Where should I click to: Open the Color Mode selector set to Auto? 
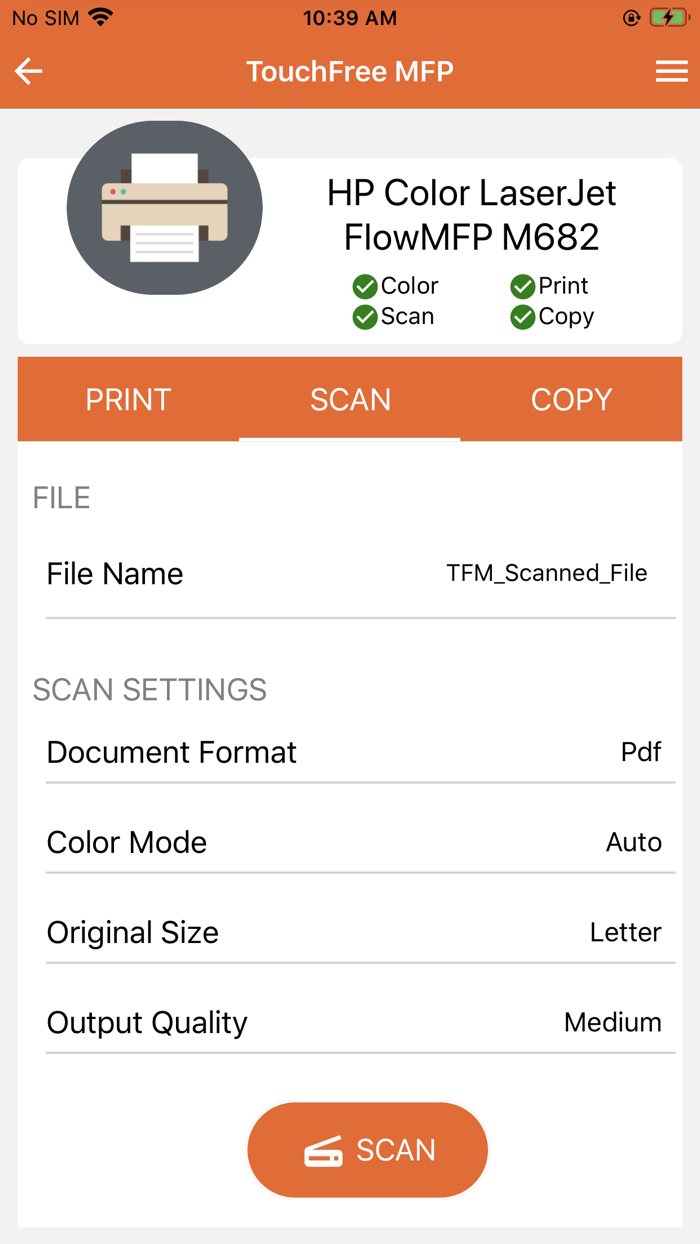pos(350,842)
